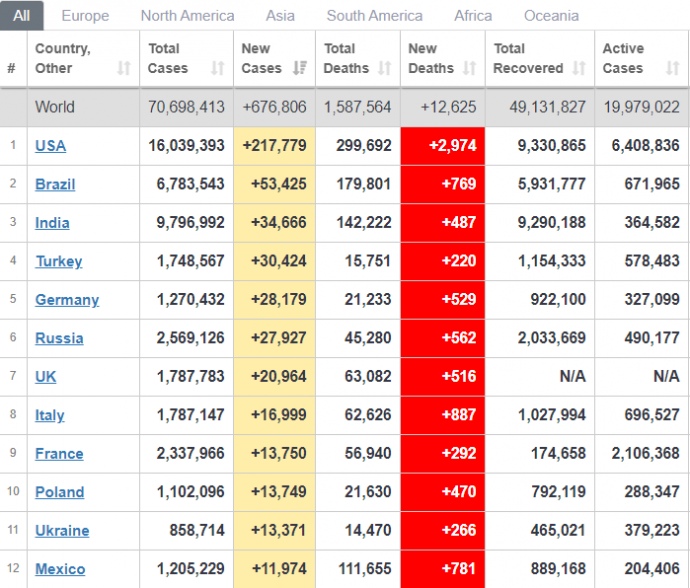Show South America countries tab
The height and width of the screenshot is (588, 690).
click(374, 16)
